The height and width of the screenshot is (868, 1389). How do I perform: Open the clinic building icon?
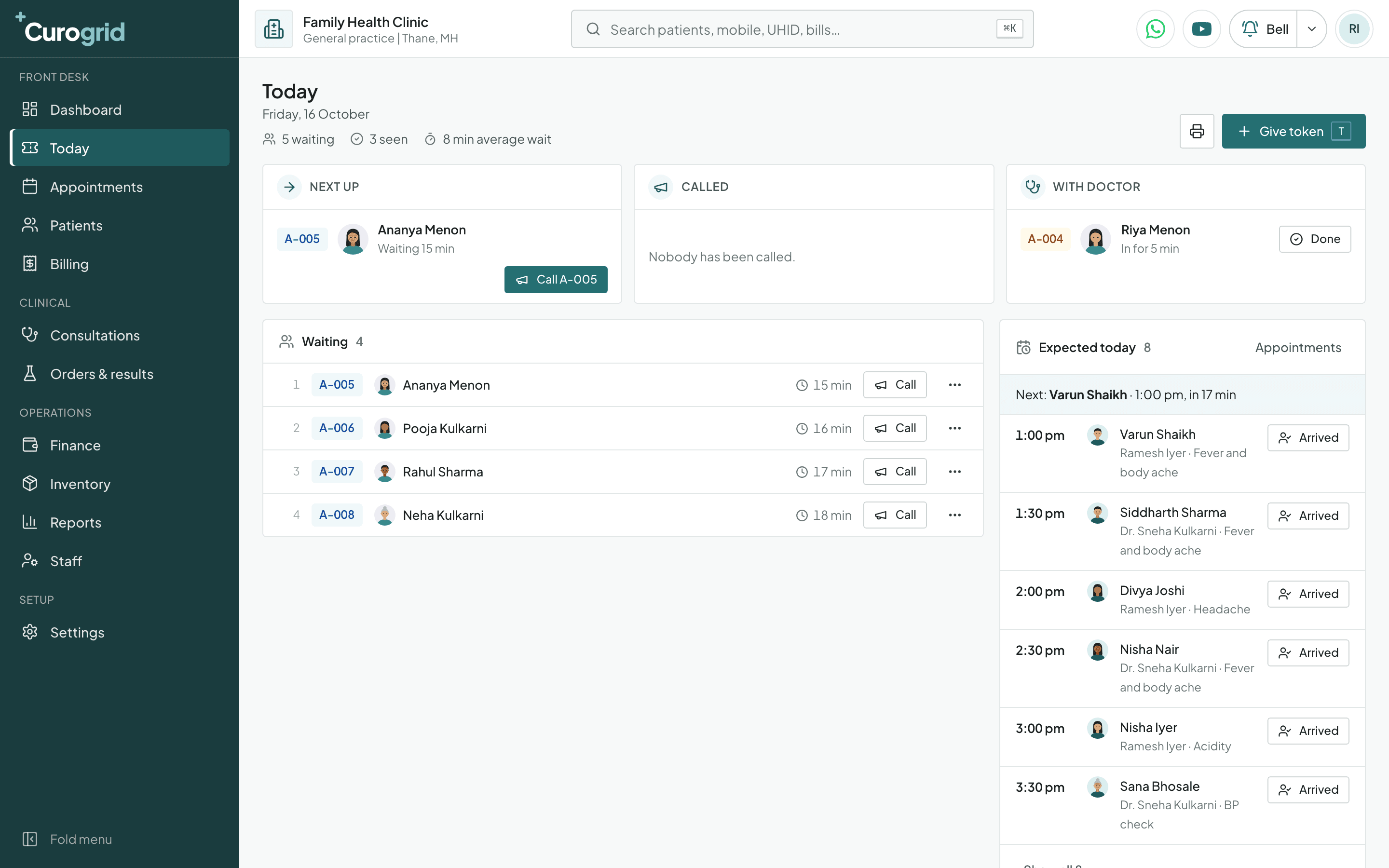pos(274,29)
